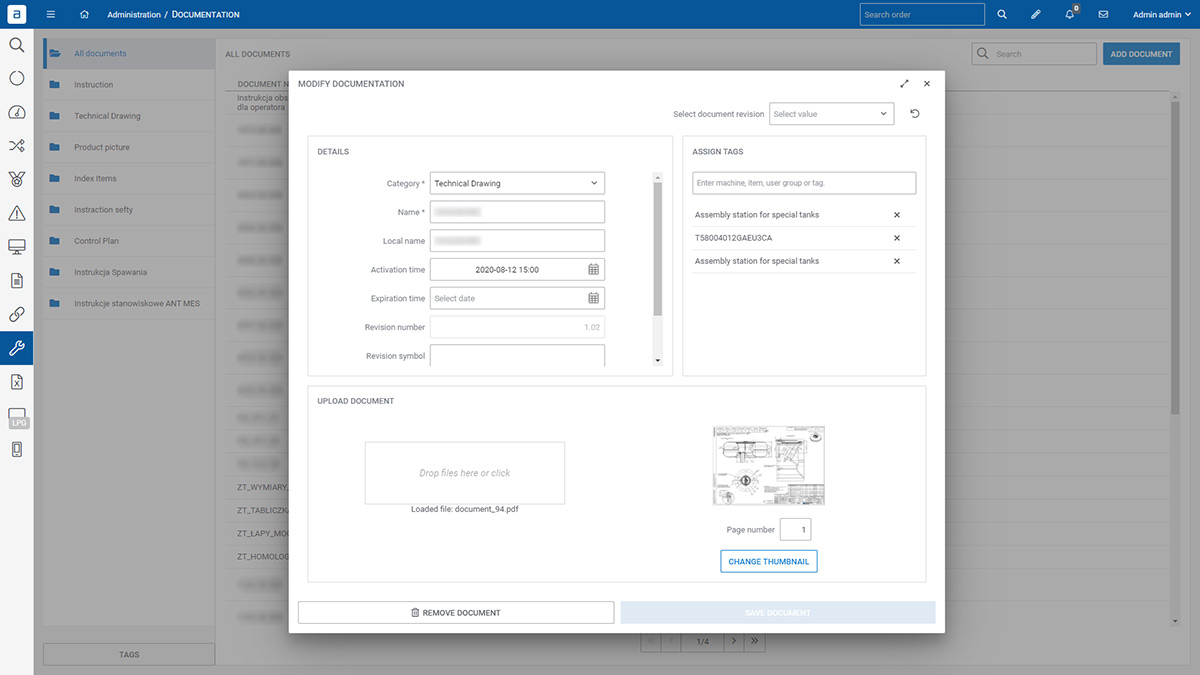This screenshot has height=675, width=1200.
Task: Click the pencil edit icon in header
Action: click(1036, 14)
